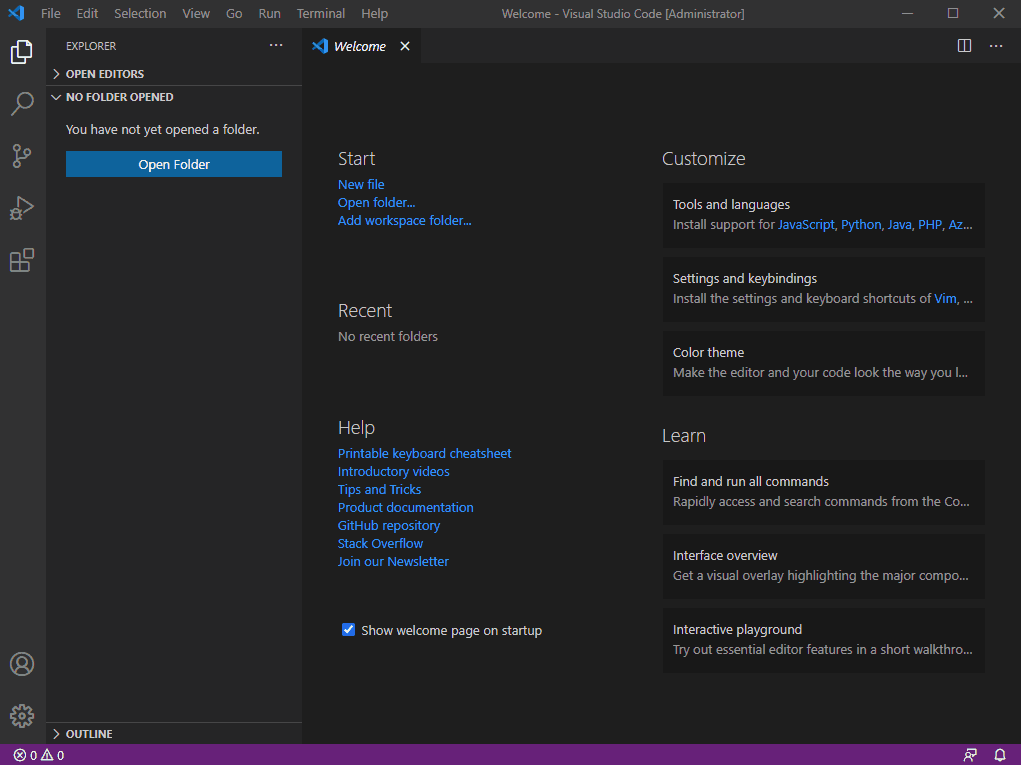This screenshot has width=1021, height=765.
Task: Open the Accounts icon in the activity bar
Action: point(21,664)
